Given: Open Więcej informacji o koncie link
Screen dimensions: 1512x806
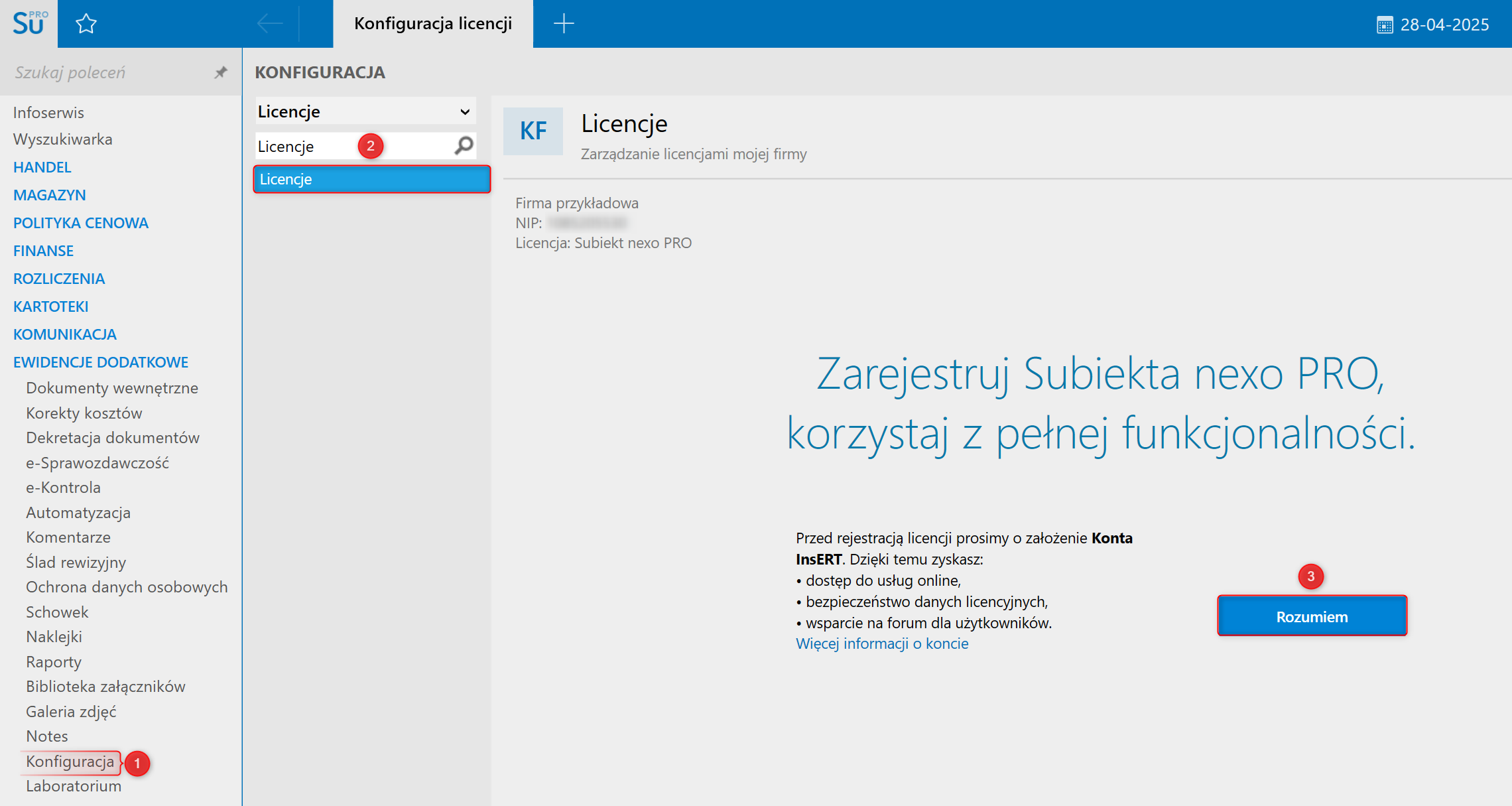Looking at the screenshot, I should 881,643.
